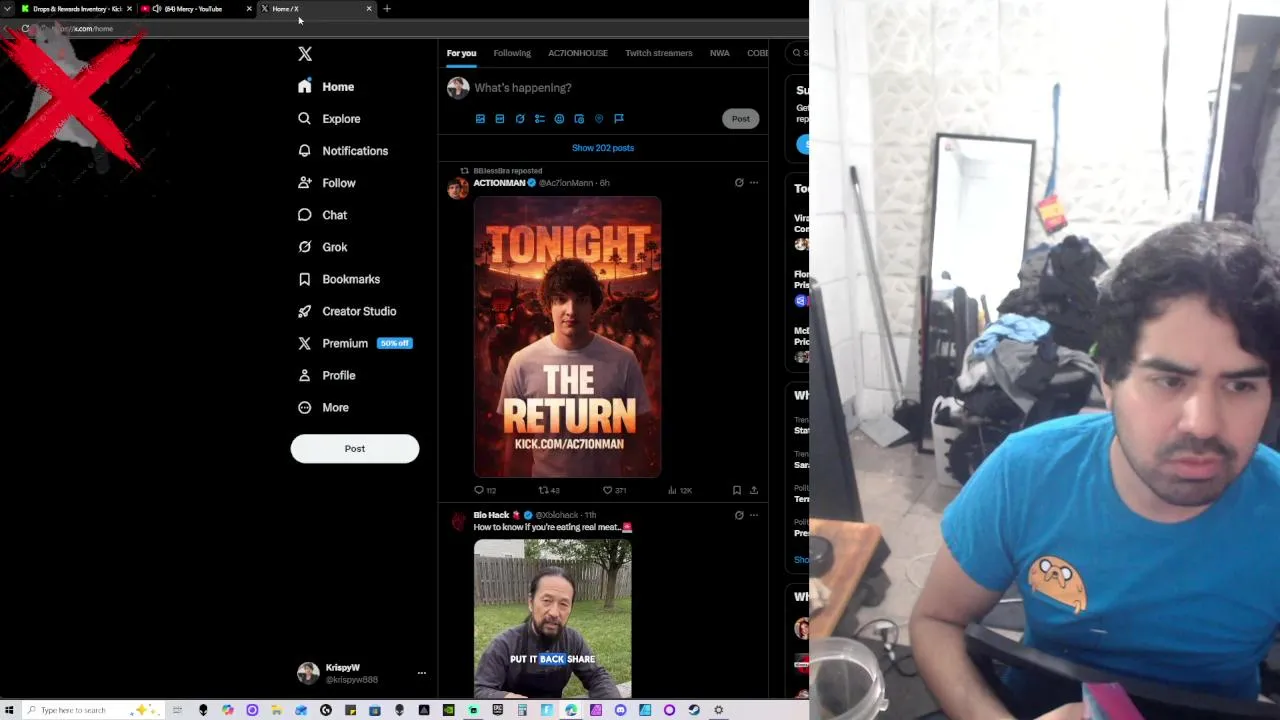Add media image in post composer
This screenshot has width=1280, height=720.
(x=480, y=118)
